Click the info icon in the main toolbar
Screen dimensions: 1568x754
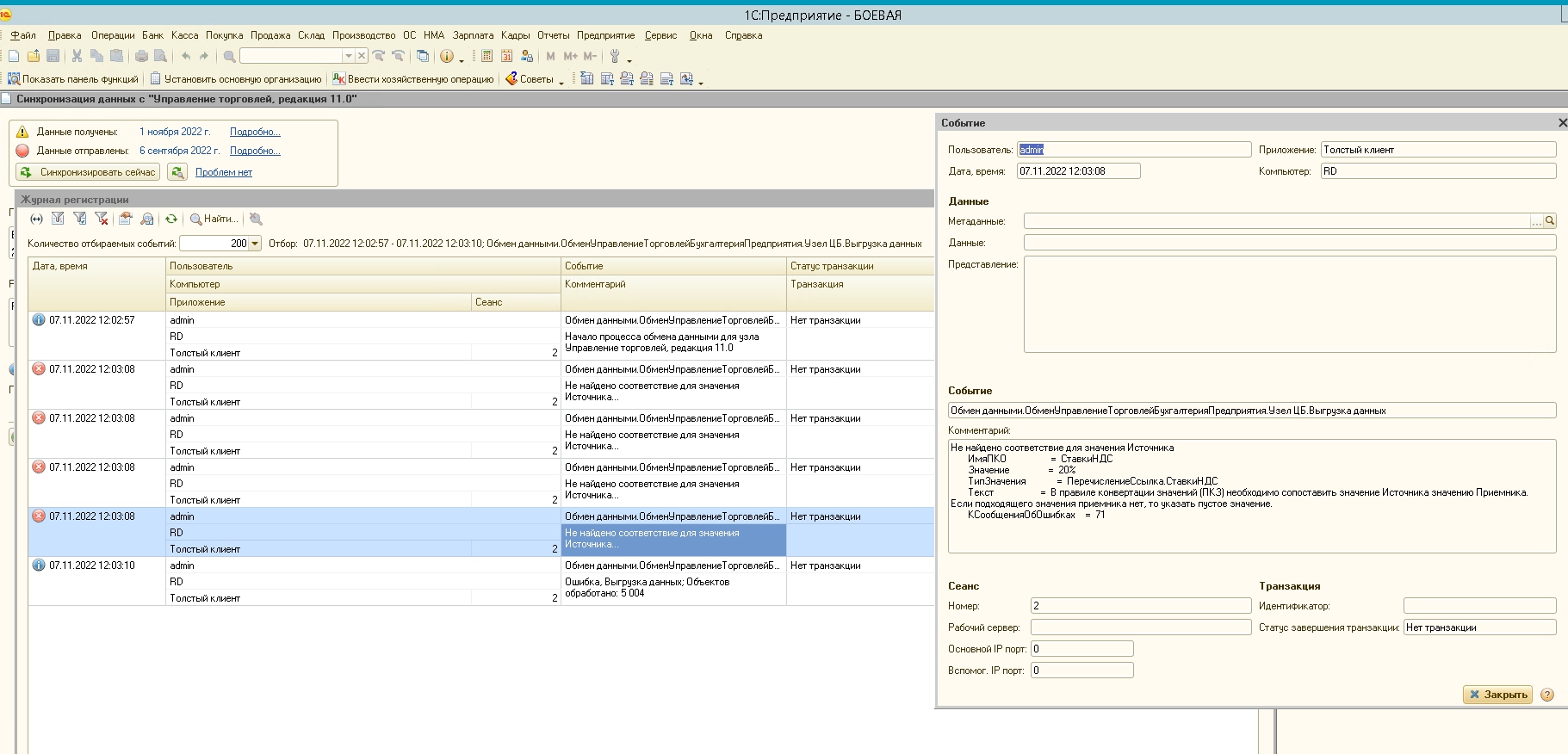click(446, 56)
